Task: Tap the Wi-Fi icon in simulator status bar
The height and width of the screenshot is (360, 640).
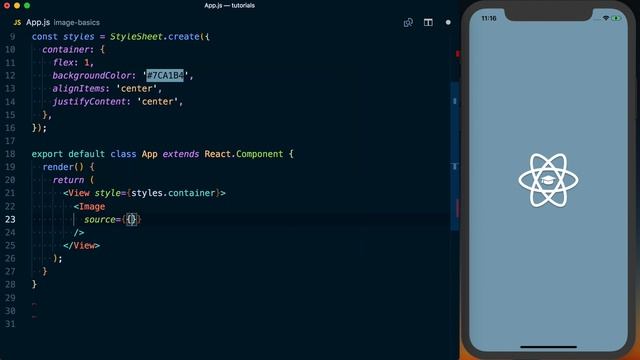Action: [606, 18]
